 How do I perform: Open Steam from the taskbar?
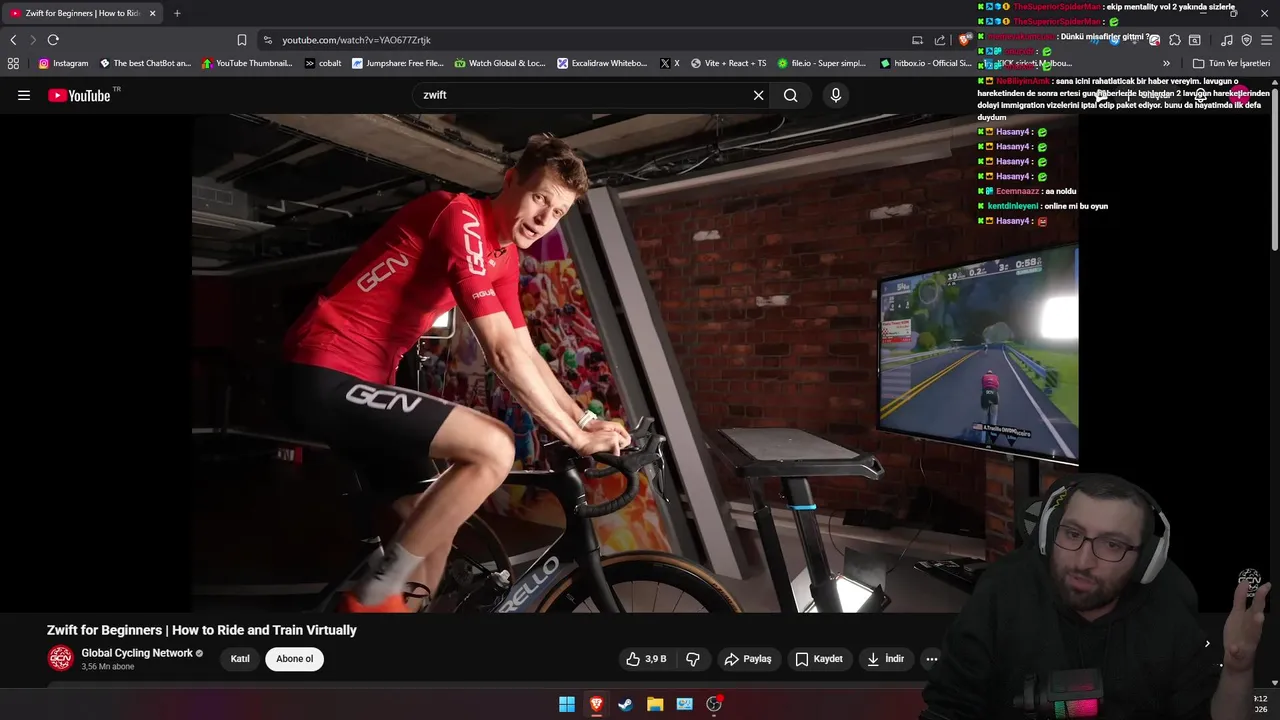625,704
